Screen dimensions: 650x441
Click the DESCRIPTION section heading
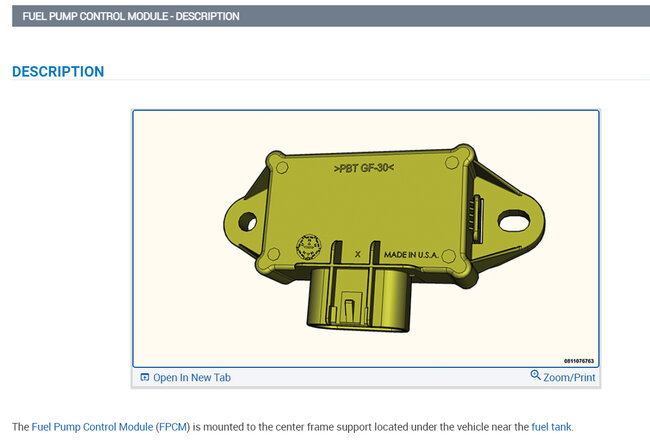point(58,72)
